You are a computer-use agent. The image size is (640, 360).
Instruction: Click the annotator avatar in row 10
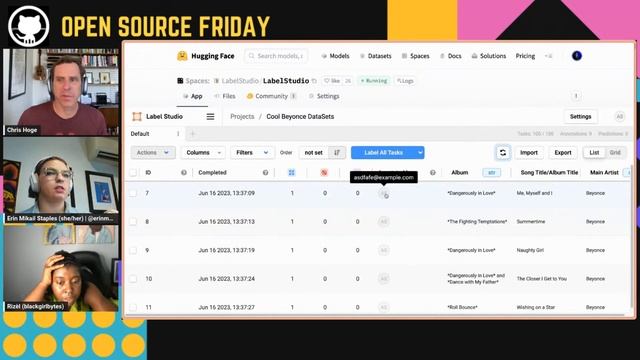click(383, 279)
